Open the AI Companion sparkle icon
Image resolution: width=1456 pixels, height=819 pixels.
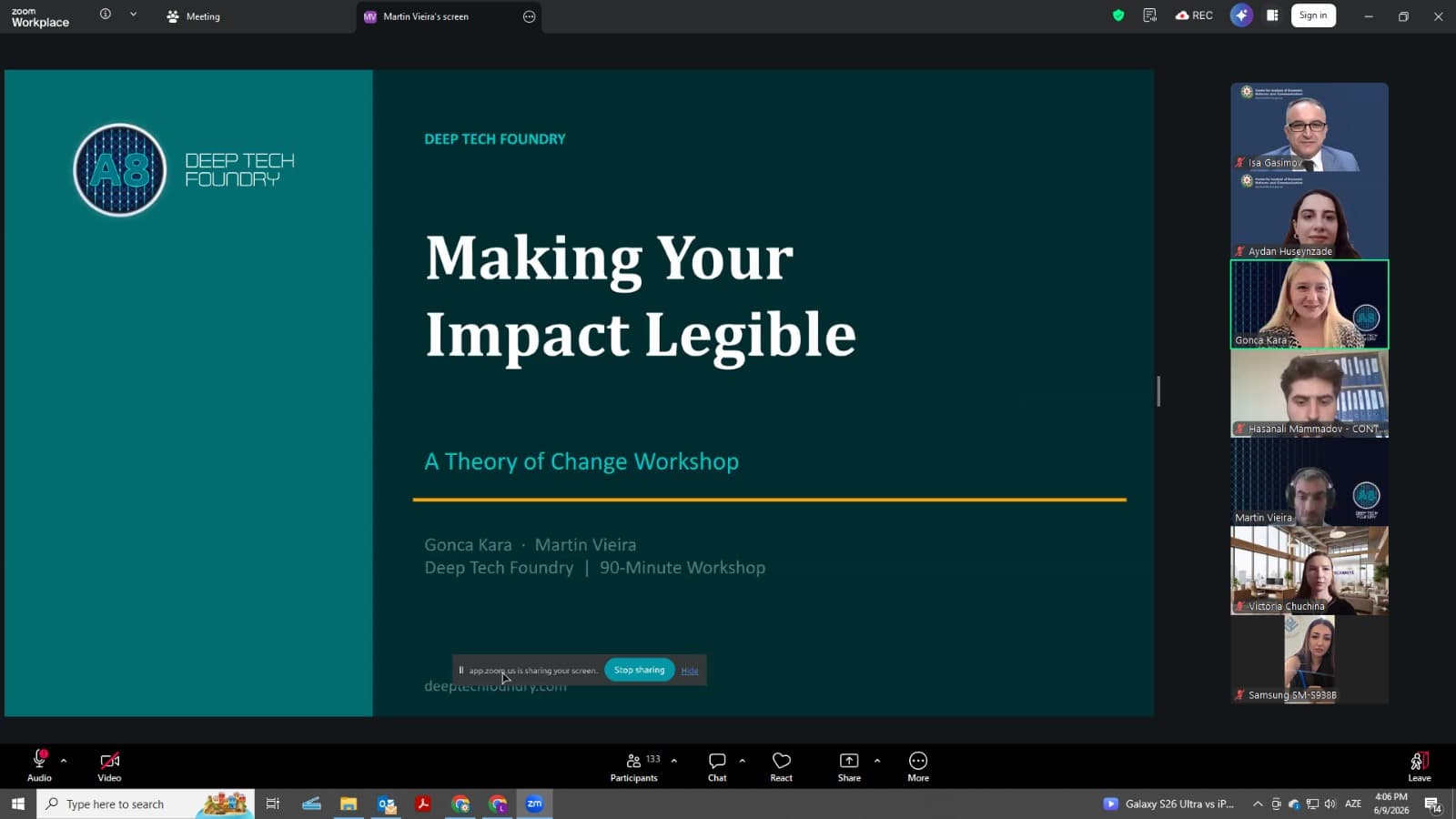click(1241, 15)
